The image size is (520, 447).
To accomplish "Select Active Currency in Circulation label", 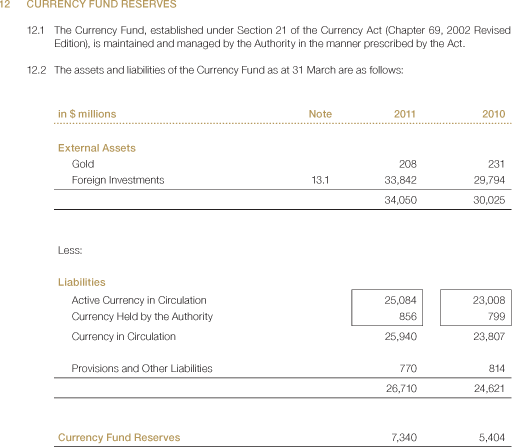I will pos(139,300).
